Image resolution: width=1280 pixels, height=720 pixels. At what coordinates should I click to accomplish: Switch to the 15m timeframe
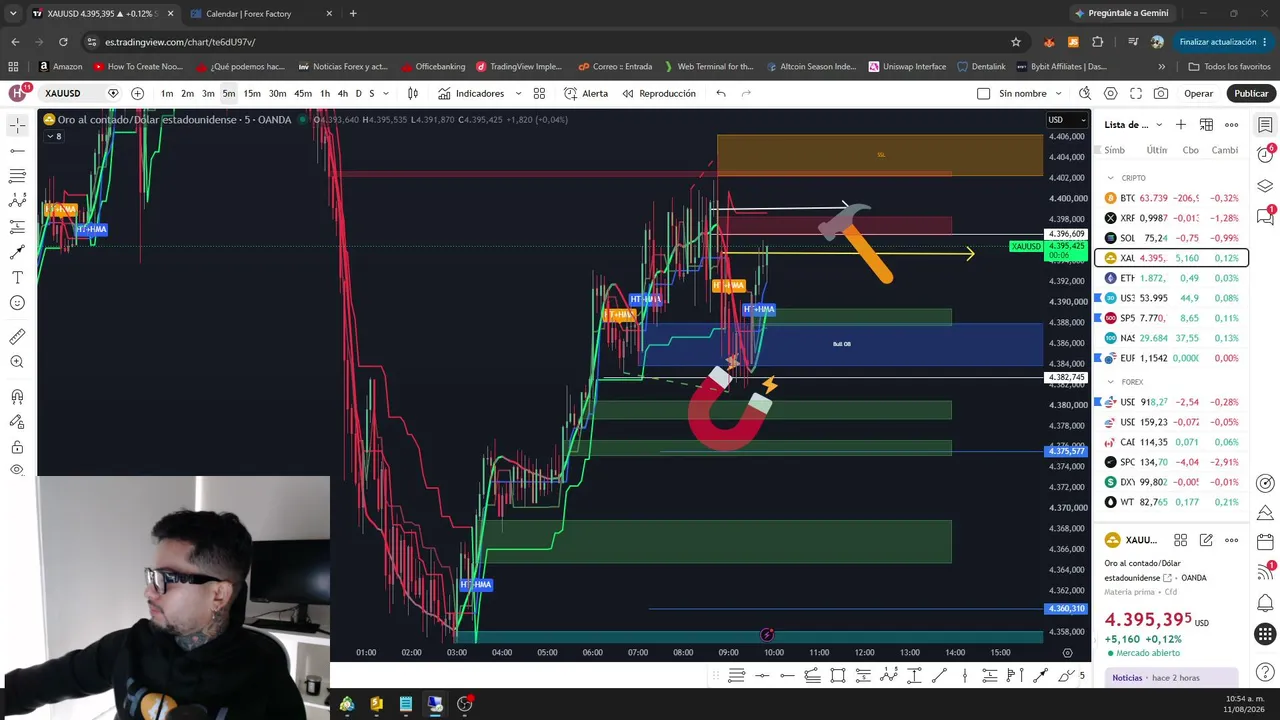[252, 93]
